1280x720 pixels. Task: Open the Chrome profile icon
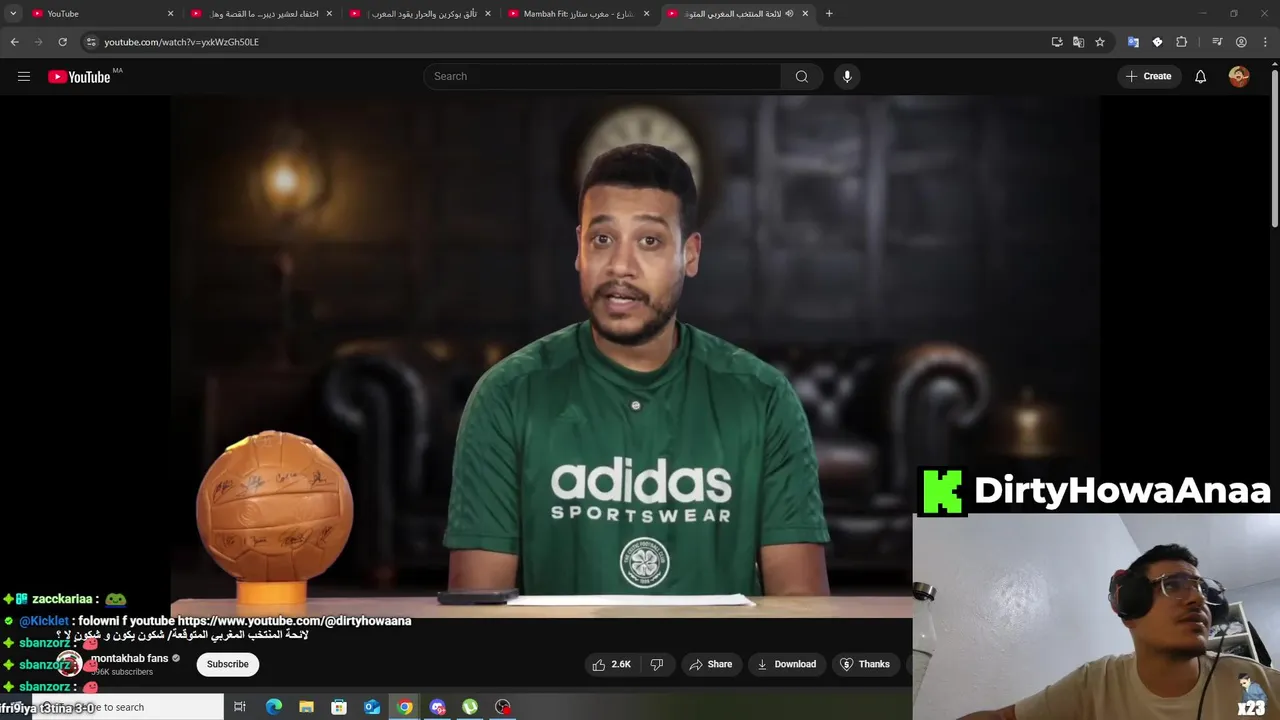pyautogui.click(x=1241, y=42)
